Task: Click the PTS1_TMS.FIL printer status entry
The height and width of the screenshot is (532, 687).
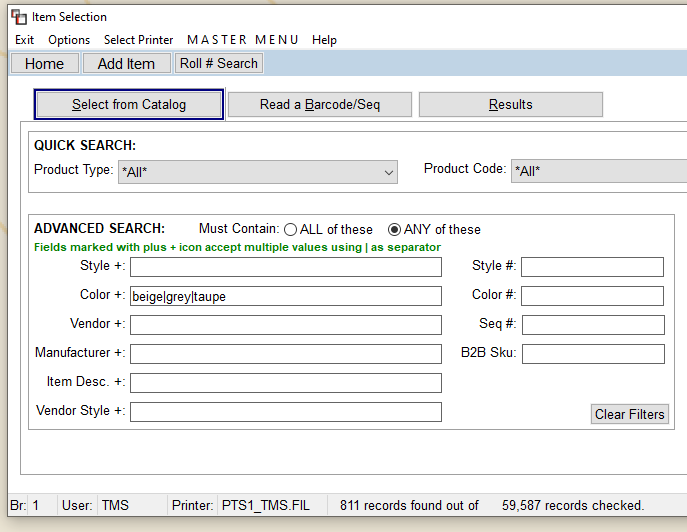Action: (266, 505)
